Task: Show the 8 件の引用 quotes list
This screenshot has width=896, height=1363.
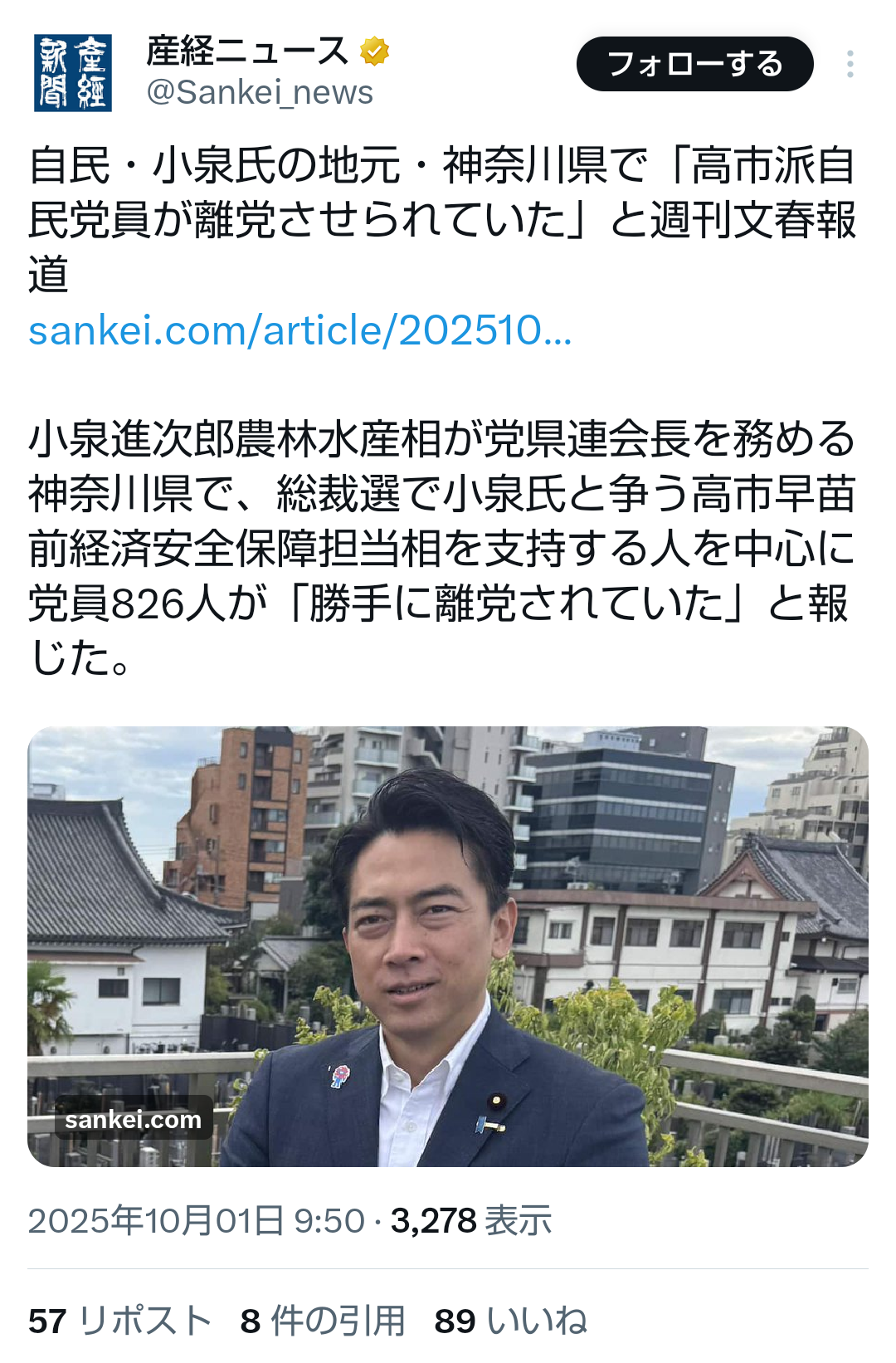Action: point(323,1321)
